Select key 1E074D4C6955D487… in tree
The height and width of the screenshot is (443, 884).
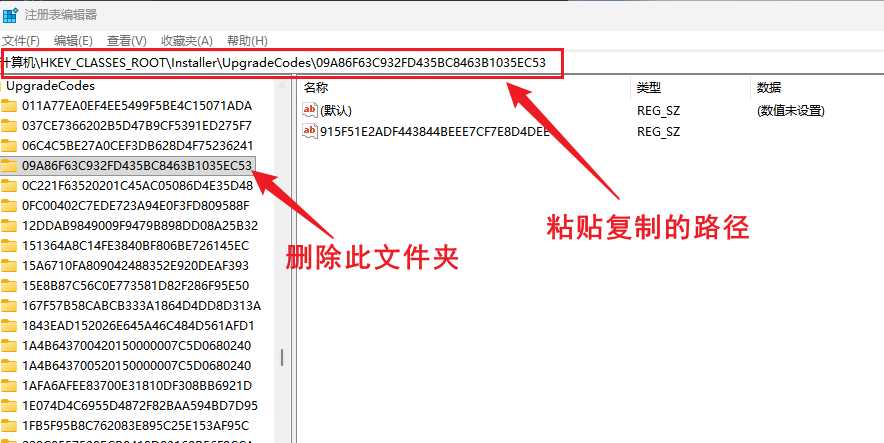(139, 406)
